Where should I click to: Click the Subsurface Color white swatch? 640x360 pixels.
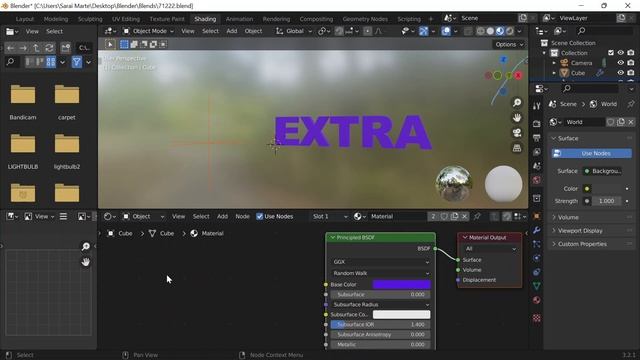tap(402, 314)
